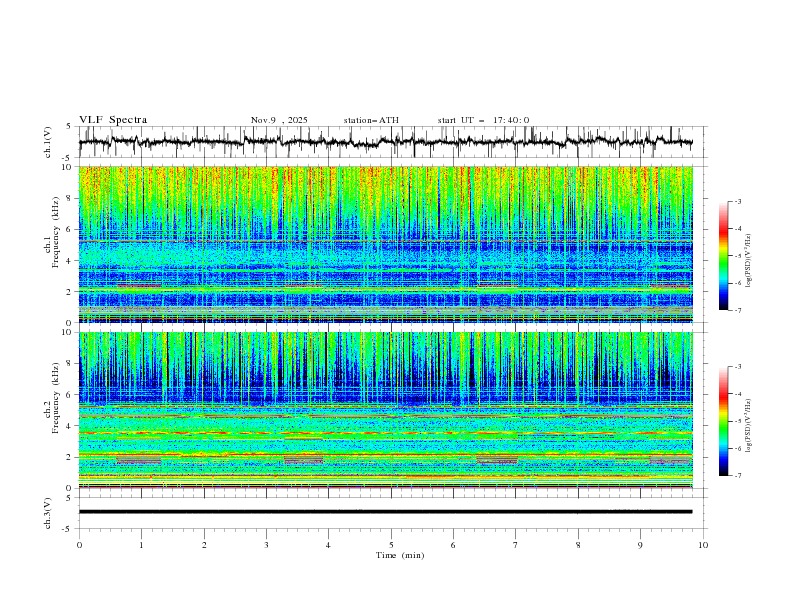Screen dimensions: 792x612
Task: Click the "-3" value on ch.1 colorbar
Action: (737, 201)
